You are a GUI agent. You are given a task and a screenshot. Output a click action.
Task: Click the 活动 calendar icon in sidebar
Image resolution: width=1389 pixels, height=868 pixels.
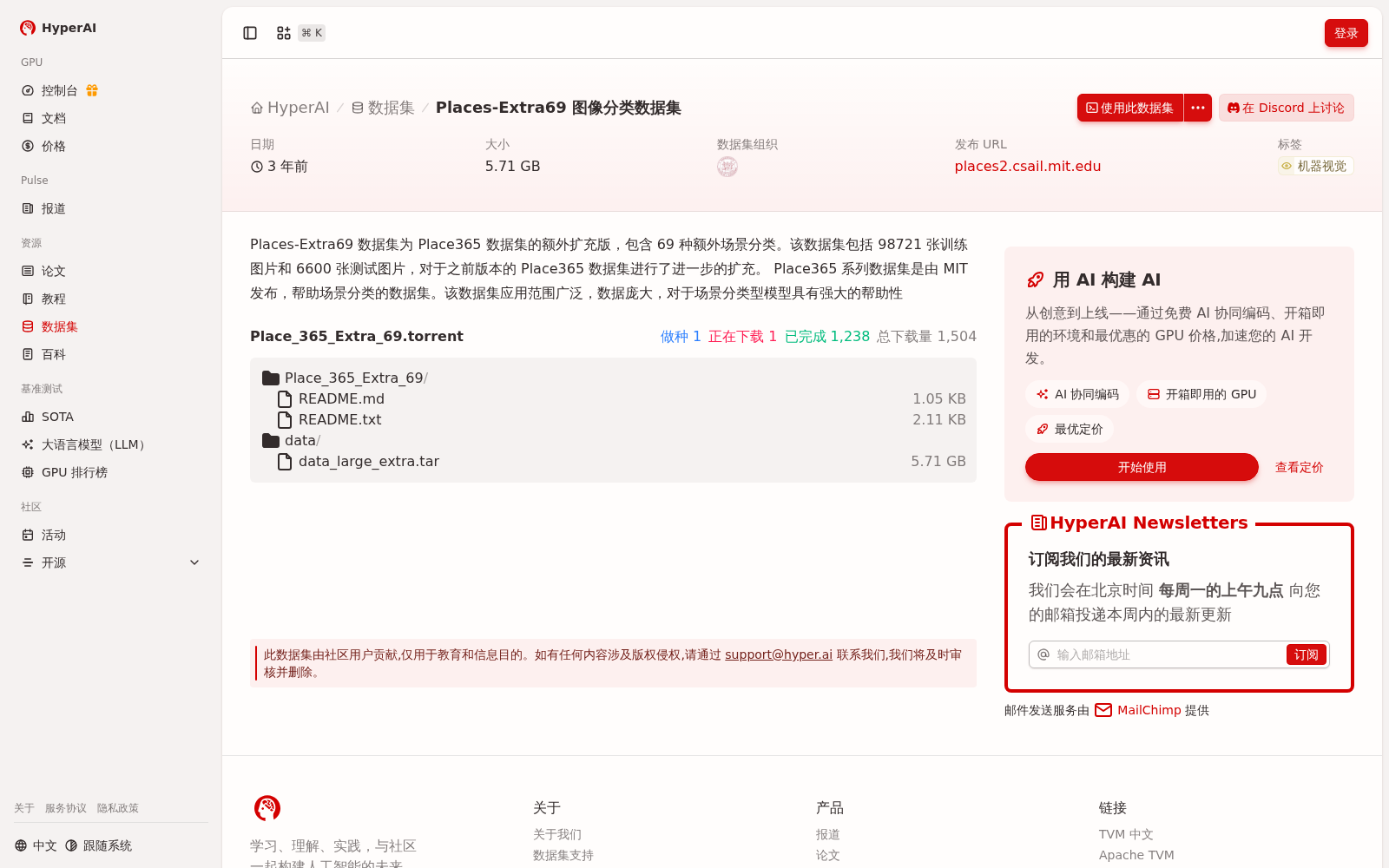click(x=28, y=535)
